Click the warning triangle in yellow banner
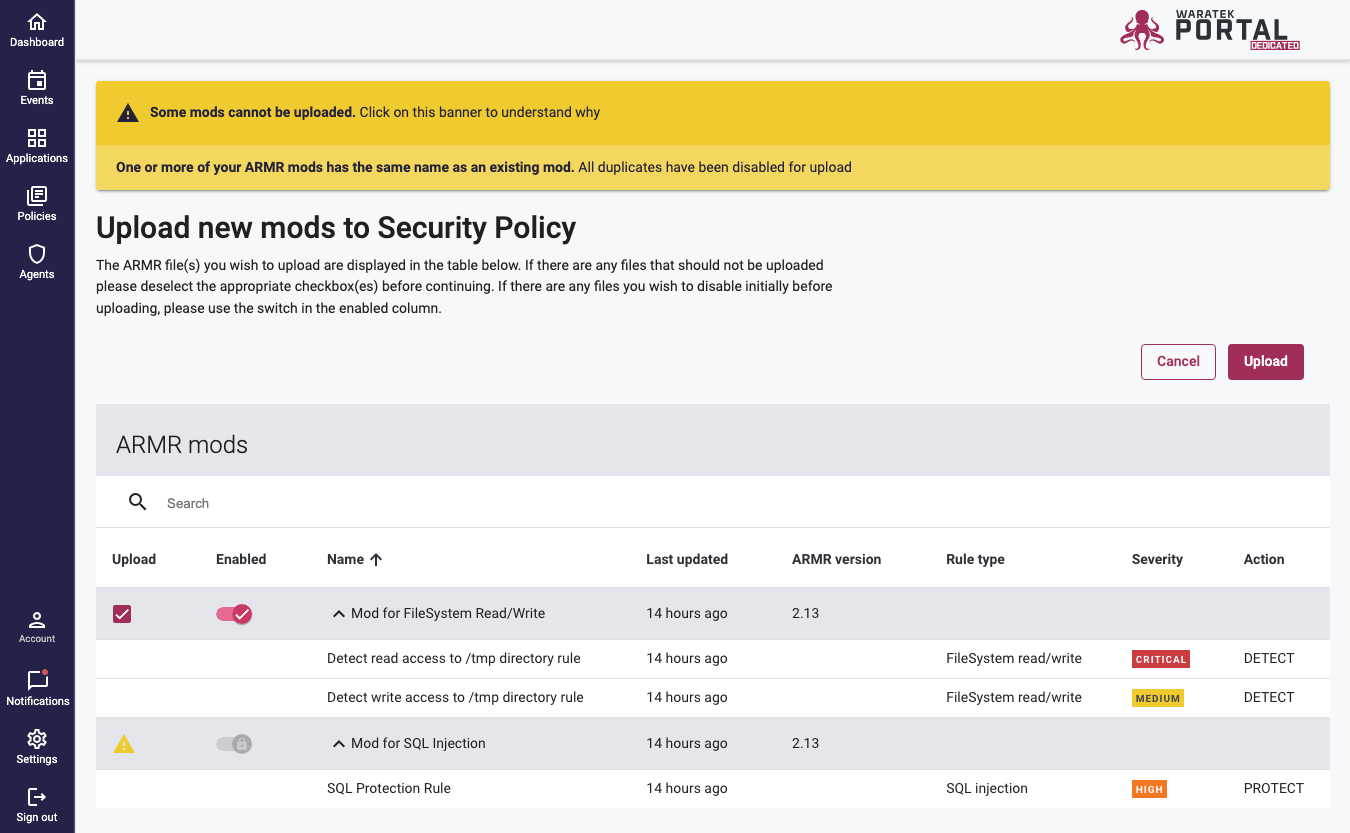 pyautogui.click(x=128, y=113)
